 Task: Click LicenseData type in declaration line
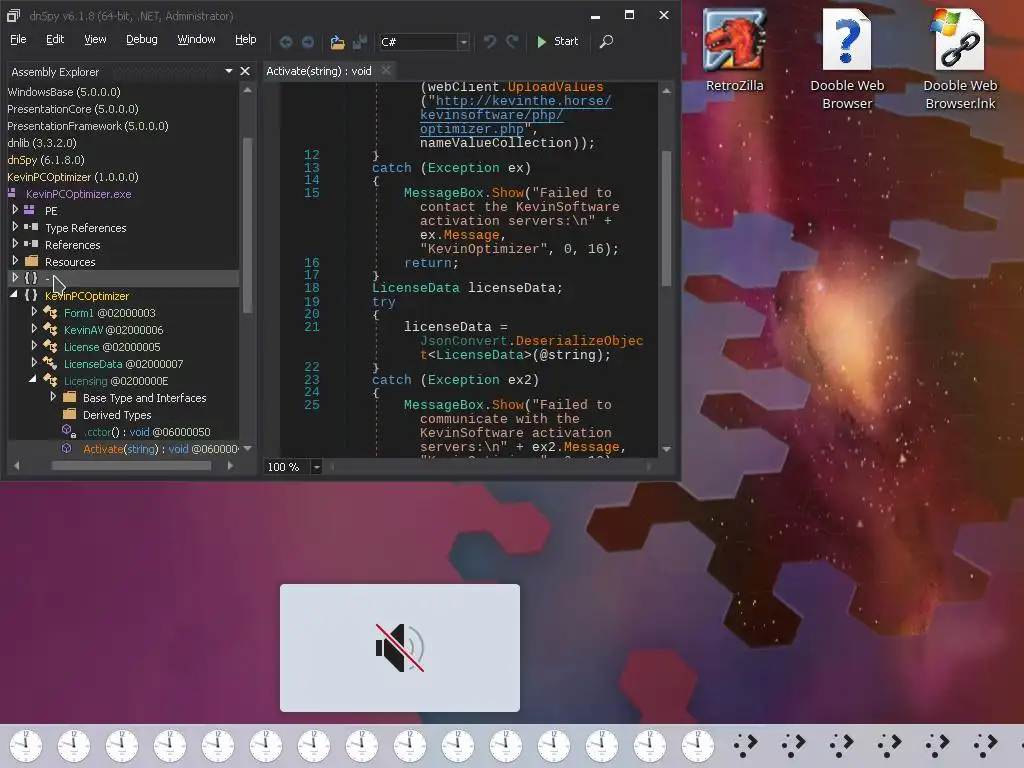pyautogui.click(x=415, y=288)
